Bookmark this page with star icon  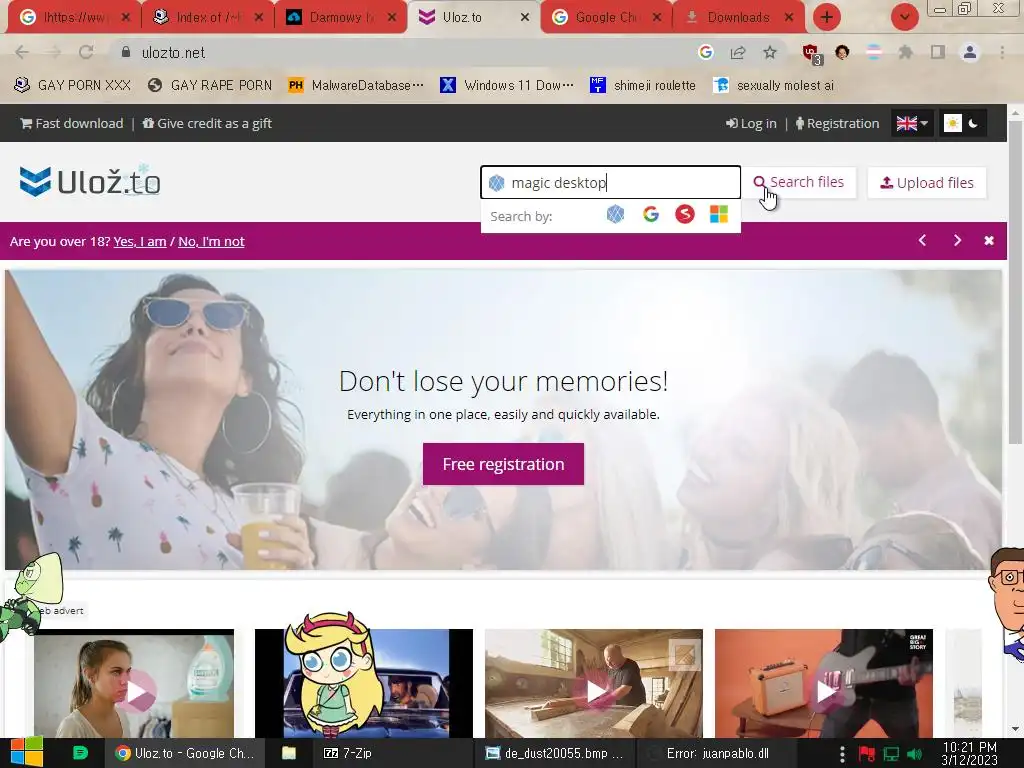[x=770, y=52]
